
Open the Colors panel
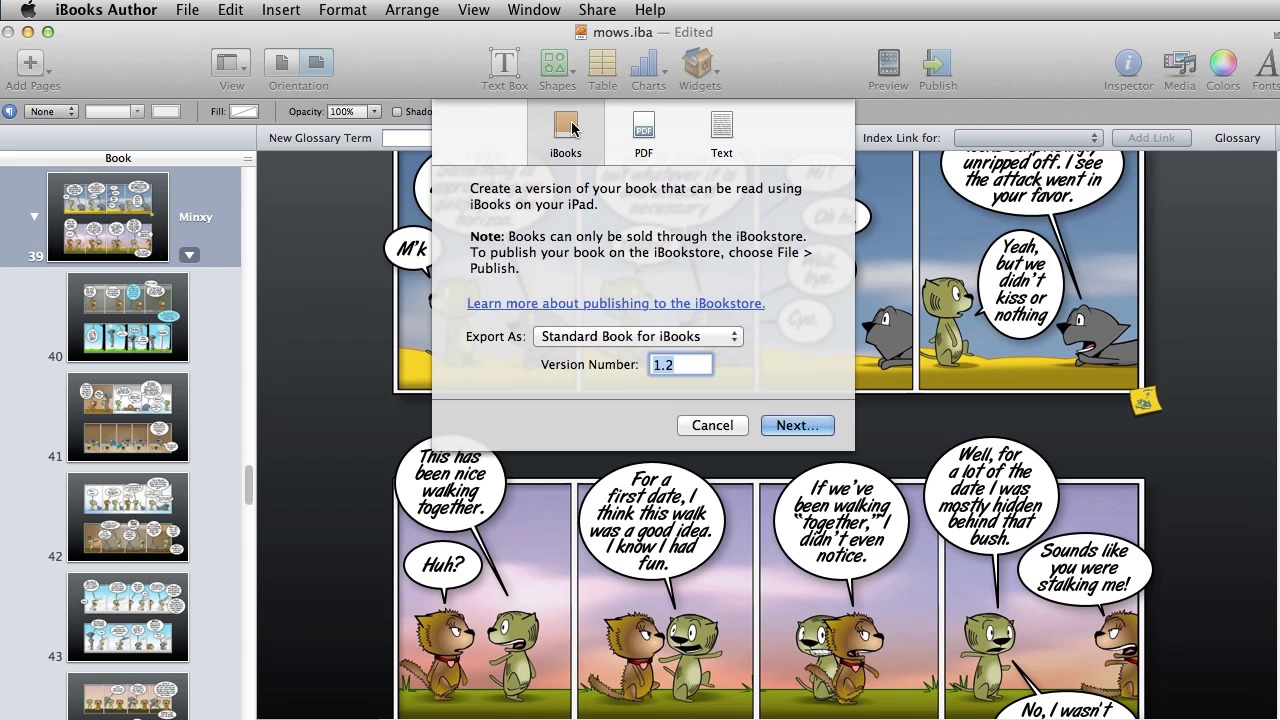point(1223,70)
